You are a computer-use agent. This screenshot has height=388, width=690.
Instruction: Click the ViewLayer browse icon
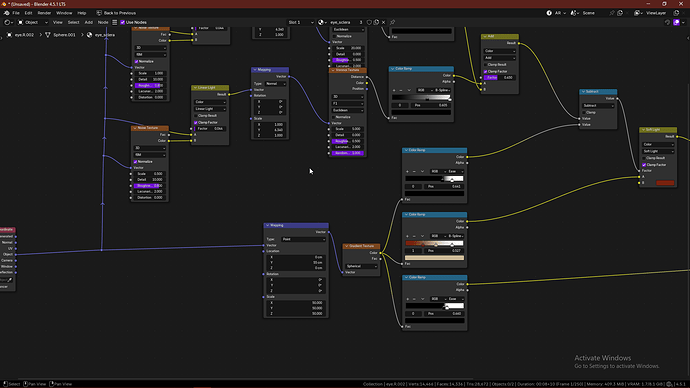[x=637, y=13]
